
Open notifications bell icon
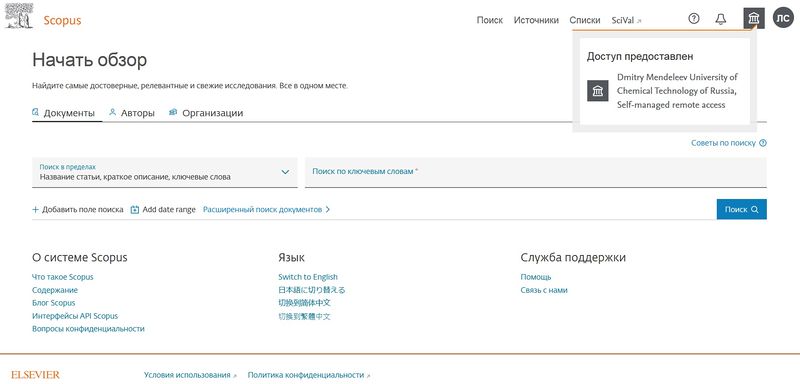point(720,19)
